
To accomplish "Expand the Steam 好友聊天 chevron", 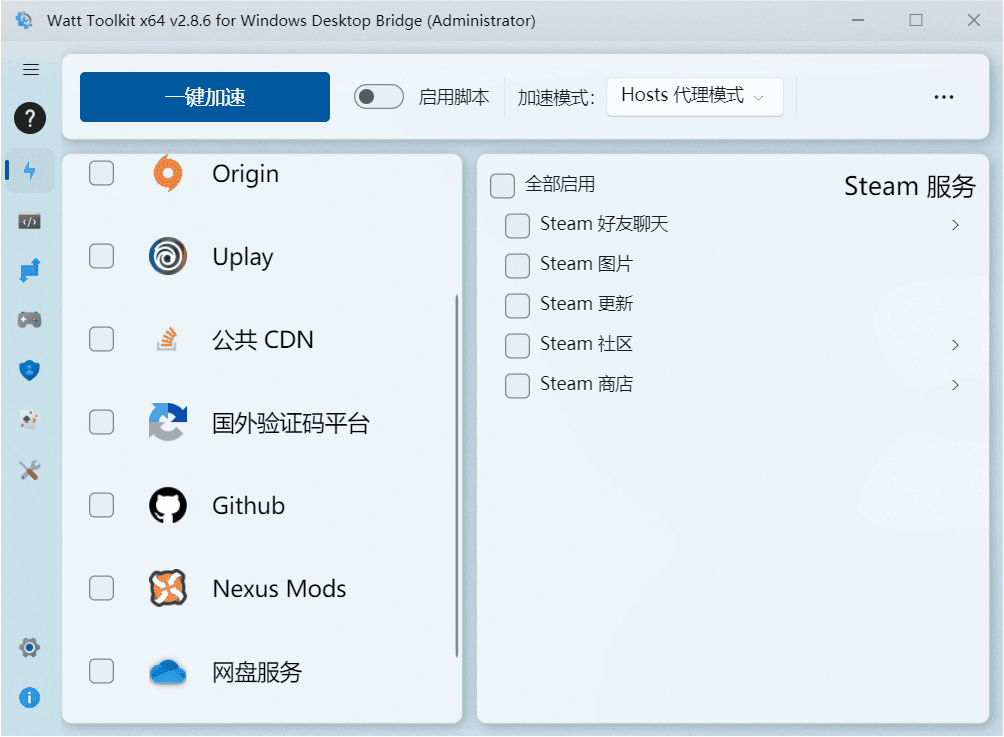I will tap(955, 225).
